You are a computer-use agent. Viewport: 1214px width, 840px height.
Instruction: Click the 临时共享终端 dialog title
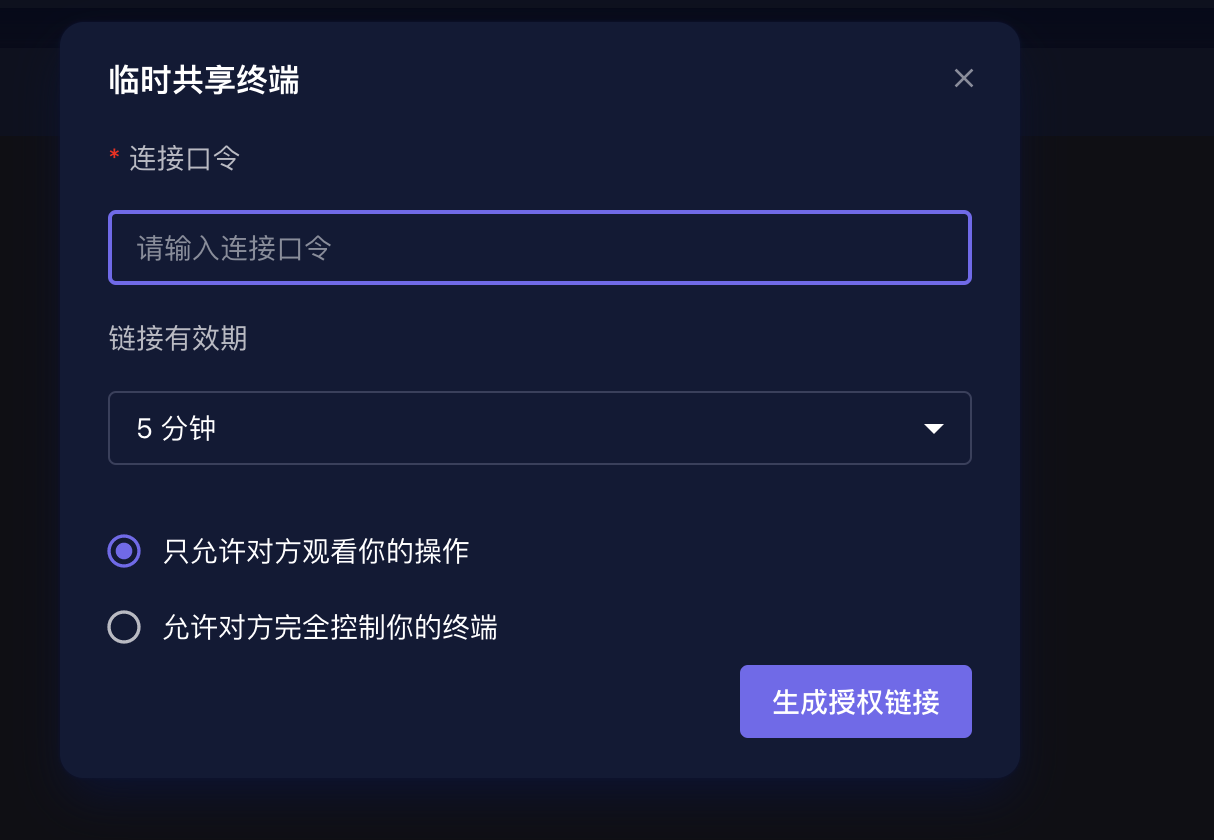coord(204,80)
